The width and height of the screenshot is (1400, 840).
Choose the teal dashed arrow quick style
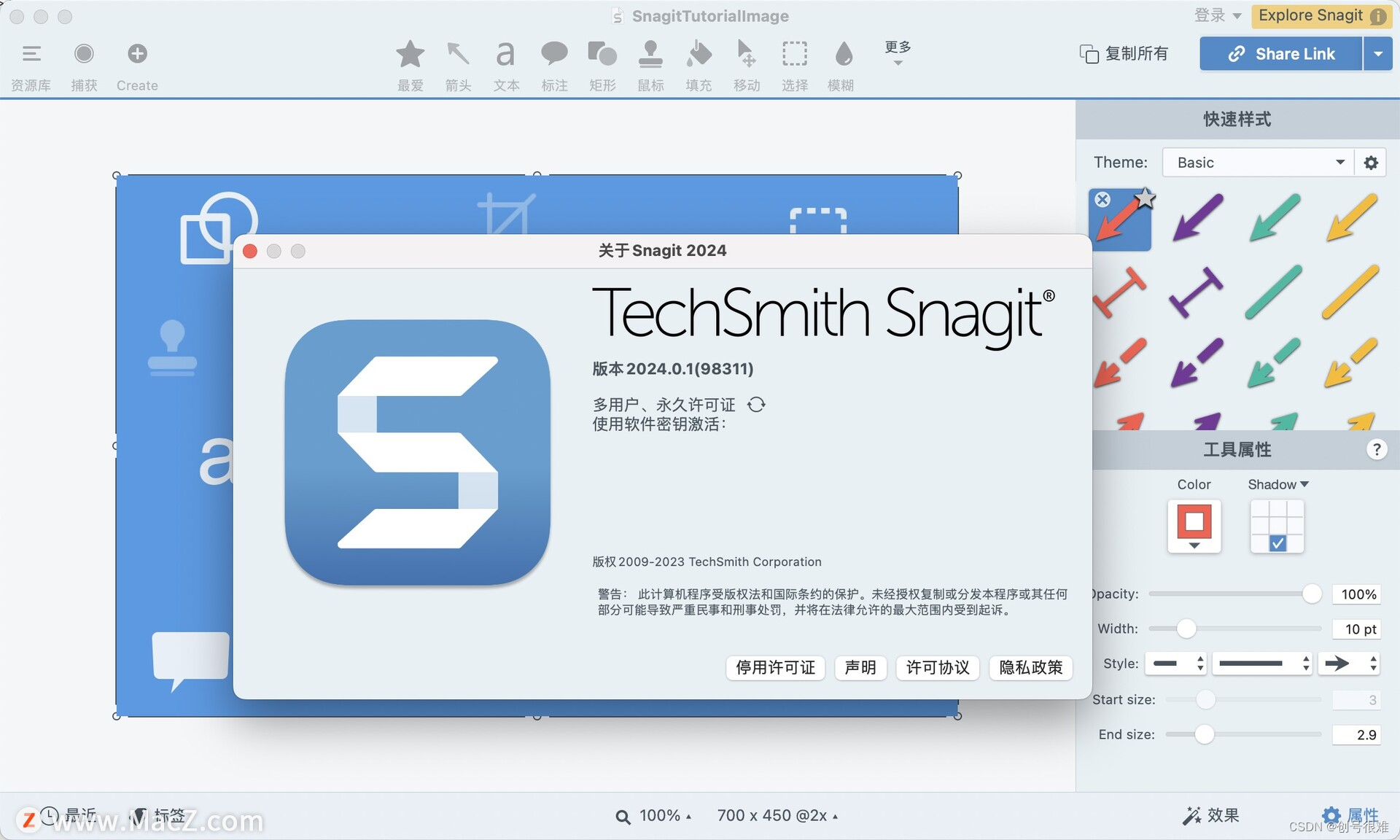pos(1274,362)
